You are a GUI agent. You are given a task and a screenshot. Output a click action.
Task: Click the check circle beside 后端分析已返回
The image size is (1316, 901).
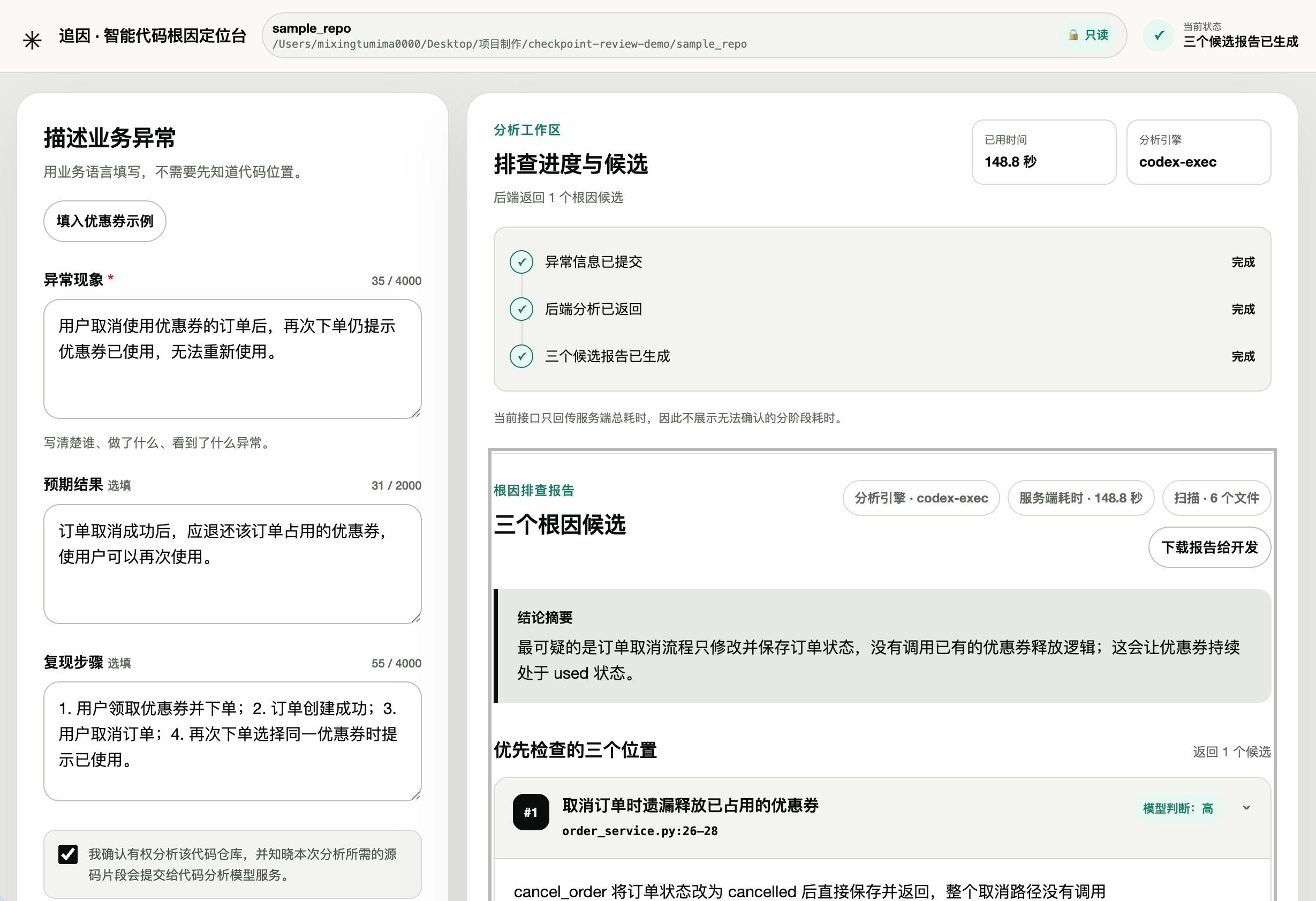(521, 309)
